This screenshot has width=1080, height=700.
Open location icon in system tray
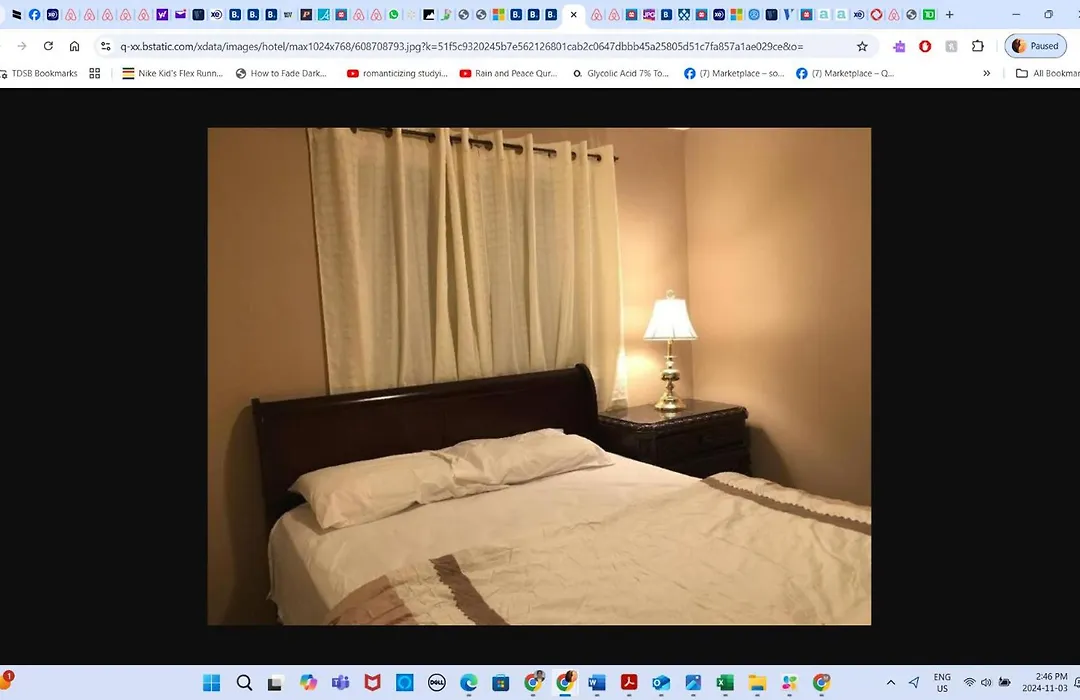point(914,683)
